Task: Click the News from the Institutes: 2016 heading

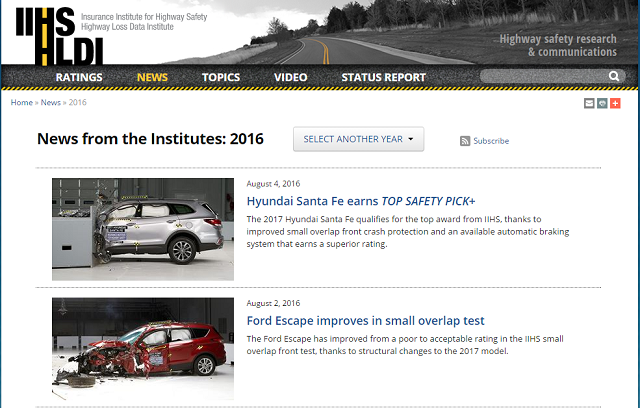Action: (150, 139)
